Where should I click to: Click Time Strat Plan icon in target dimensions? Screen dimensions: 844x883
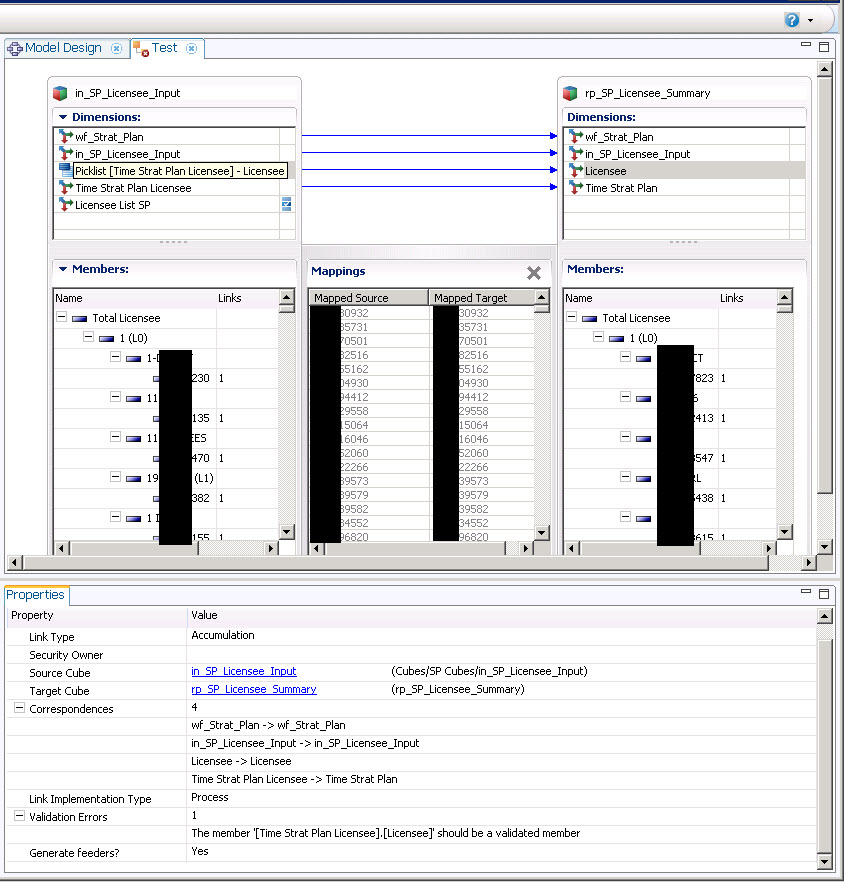tap(576, 188)
